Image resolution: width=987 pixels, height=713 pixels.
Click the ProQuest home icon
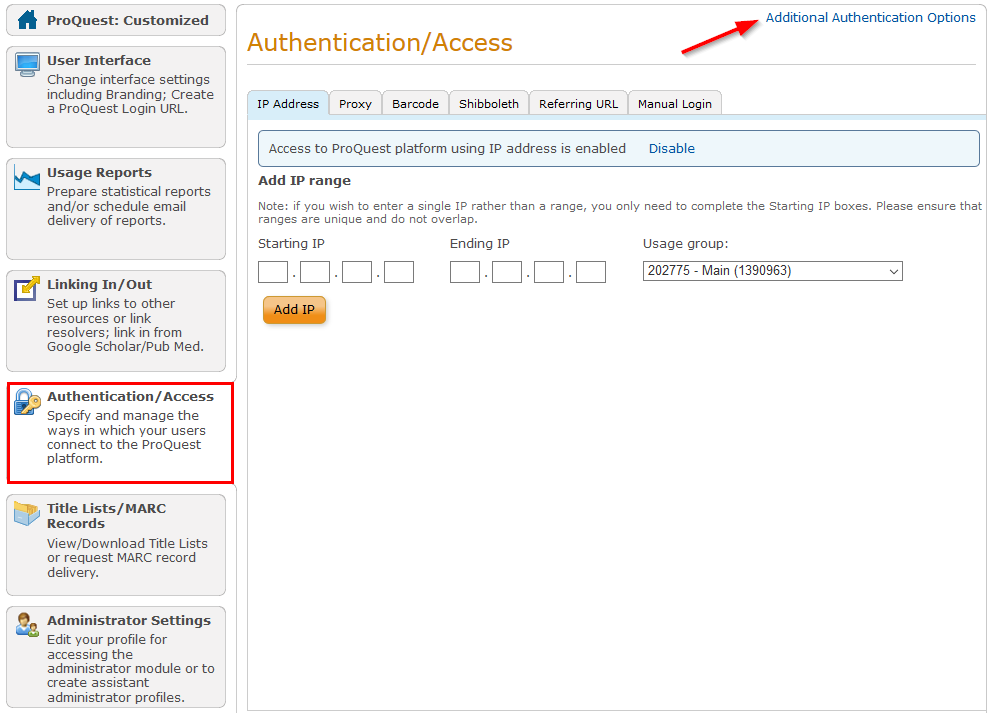(x=25, y=20)
